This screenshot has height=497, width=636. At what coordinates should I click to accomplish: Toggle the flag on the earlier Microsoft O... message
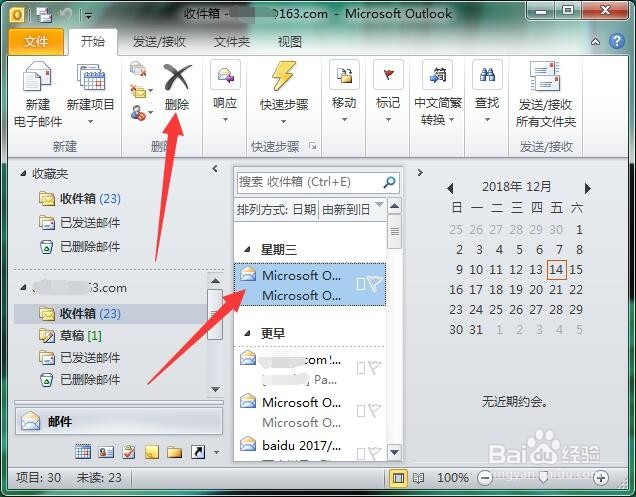pyautogui.click(x=374, y=411)
